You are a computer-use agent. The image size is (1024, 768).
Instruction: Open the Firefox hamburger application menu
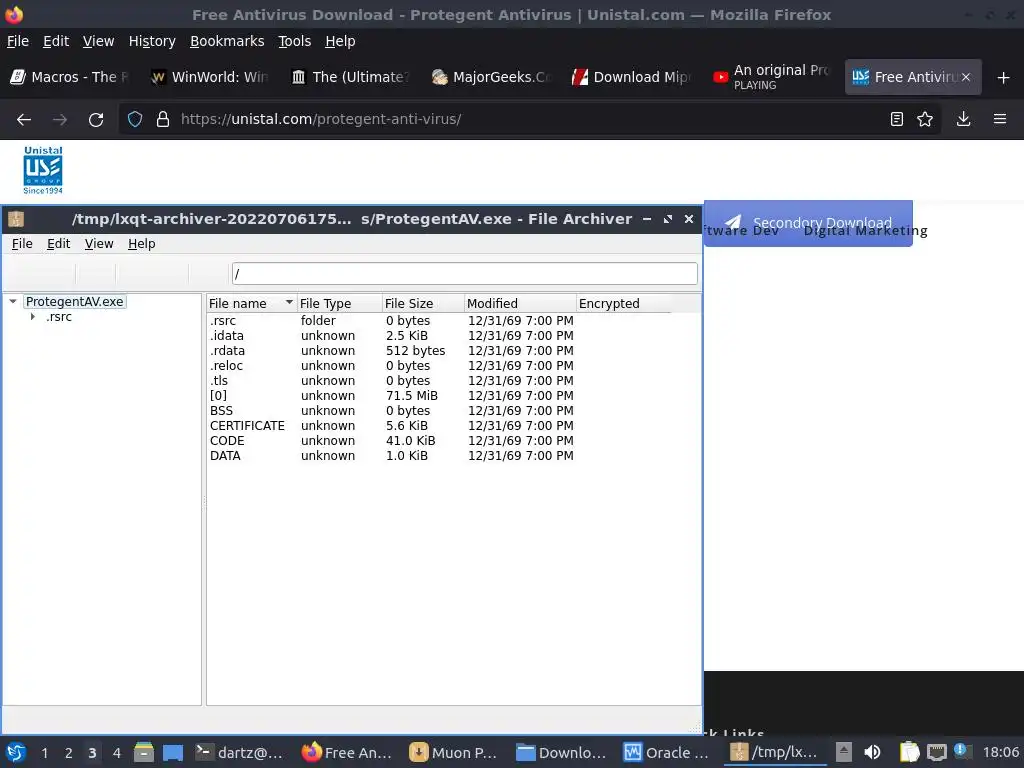(1000, 120)
